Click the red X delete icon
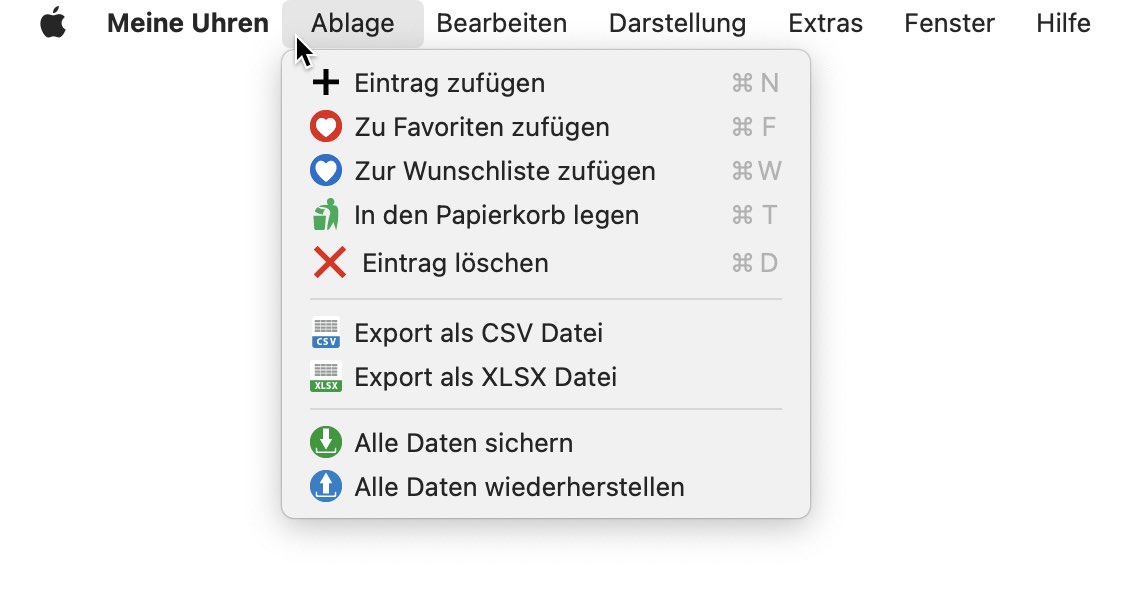Image resolution: width=1127 pixels, height=610 pixels. (x=330, y=262)
